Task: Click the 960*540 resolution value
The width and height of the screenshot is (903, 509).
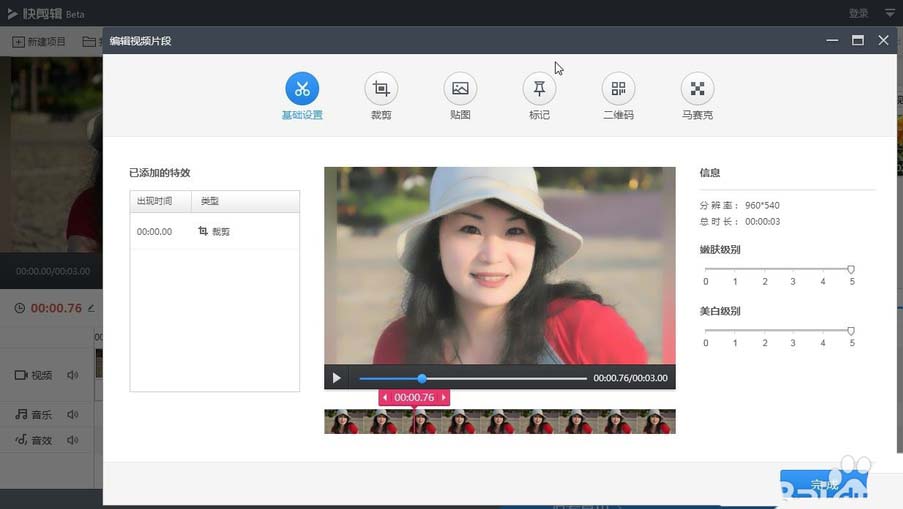Action: 762,205
